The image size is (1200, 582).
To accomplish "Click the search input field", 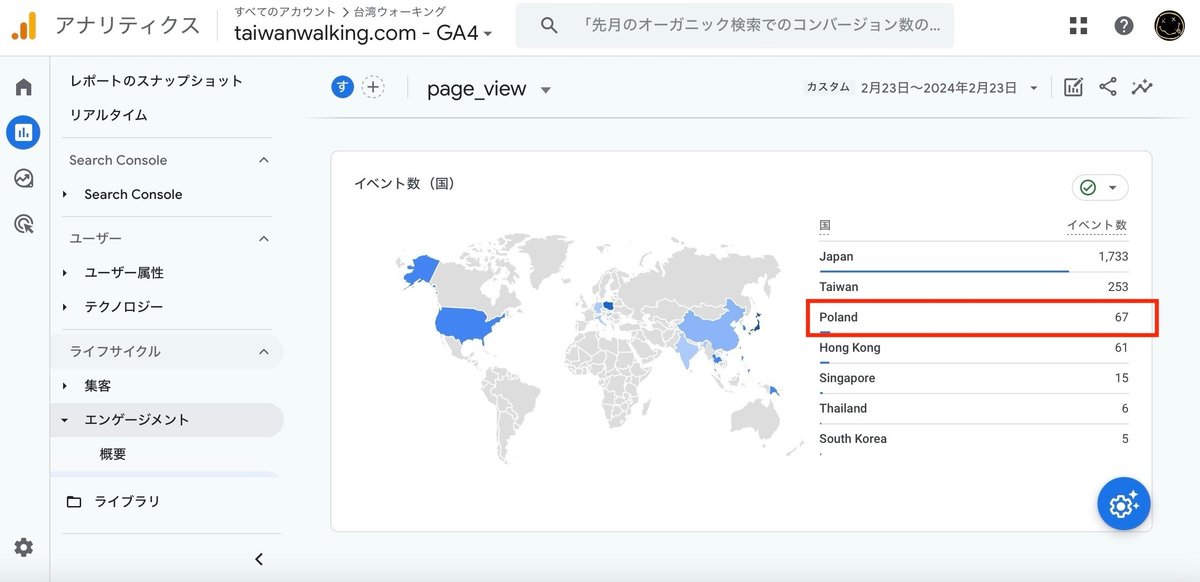I will (x=760, y=26).
